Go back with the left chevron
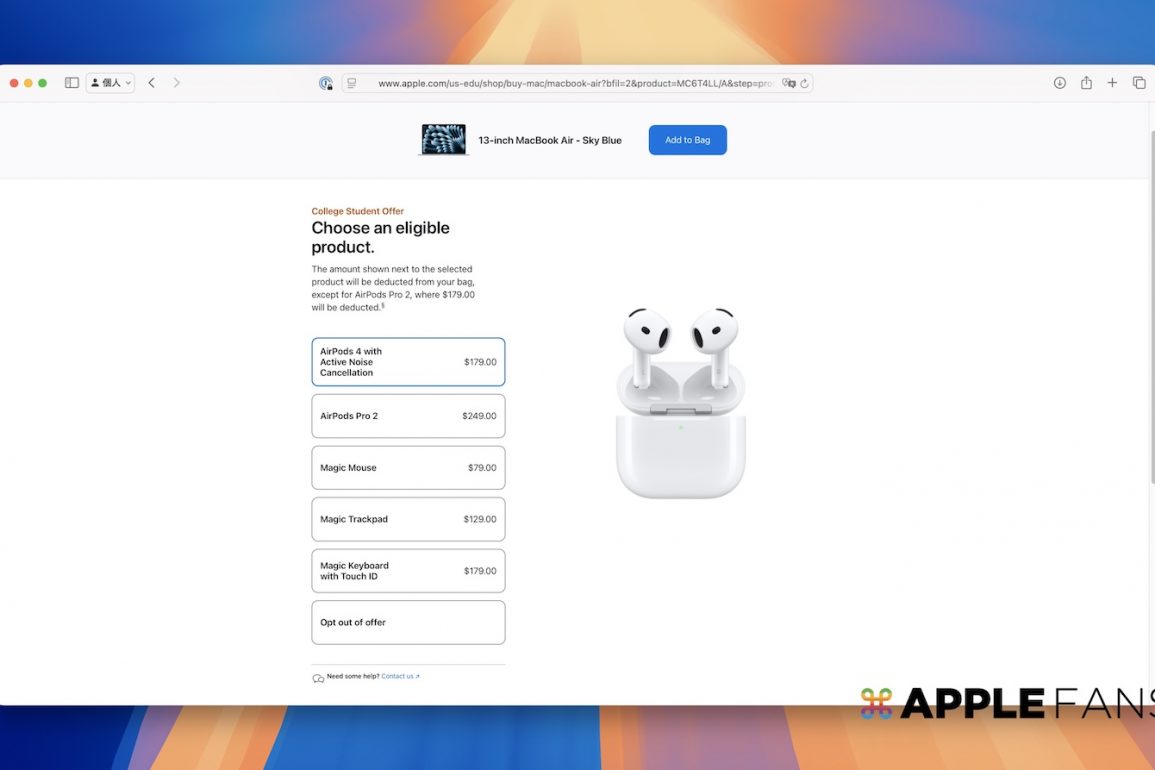 point(151,83)
